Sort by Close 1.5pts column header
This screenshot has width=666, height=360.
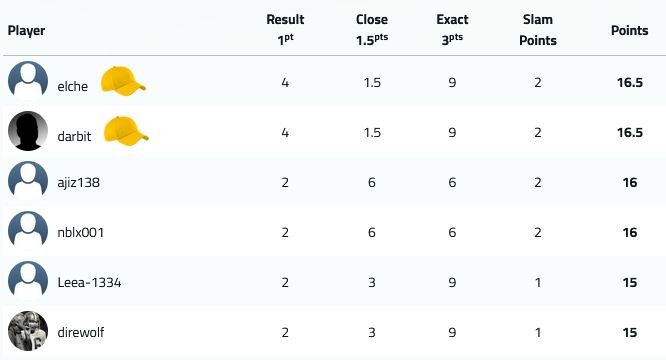click(x=372, y=30)
